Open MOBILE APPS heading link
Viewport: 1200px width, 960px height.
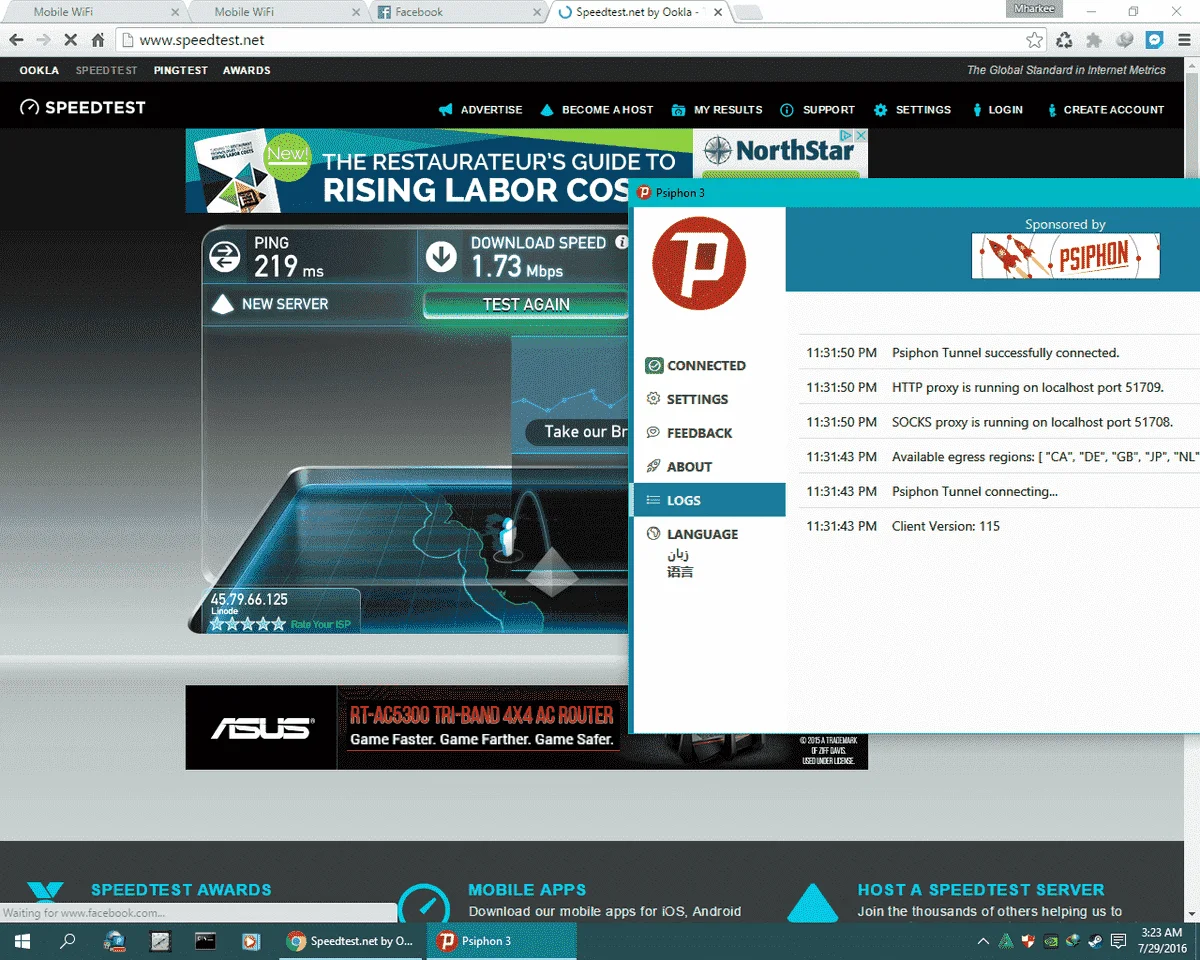[x=527, y=889]
